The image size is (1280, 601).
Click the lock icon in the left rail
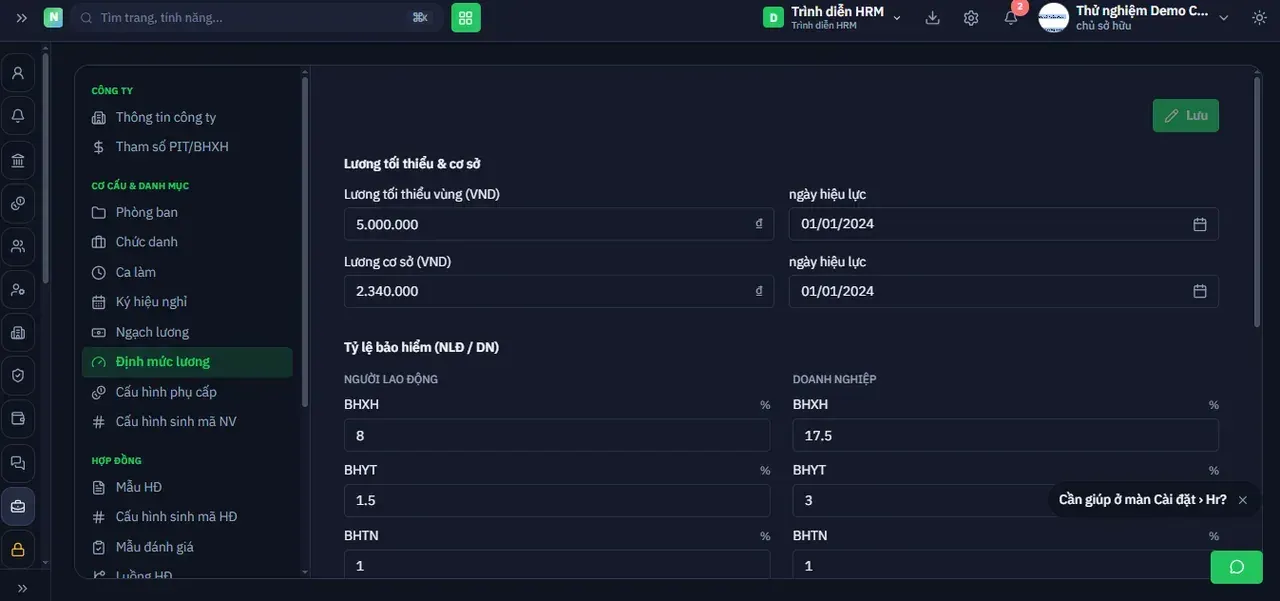pyautogui.click(x=18, y=549)
